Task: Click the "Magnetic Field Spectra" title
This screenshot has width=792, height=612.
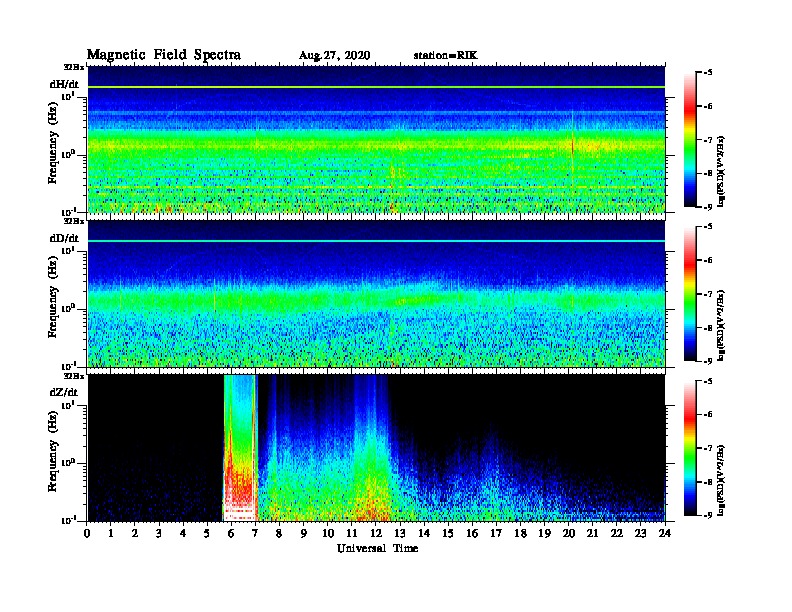Action: (x=164, y=55)
